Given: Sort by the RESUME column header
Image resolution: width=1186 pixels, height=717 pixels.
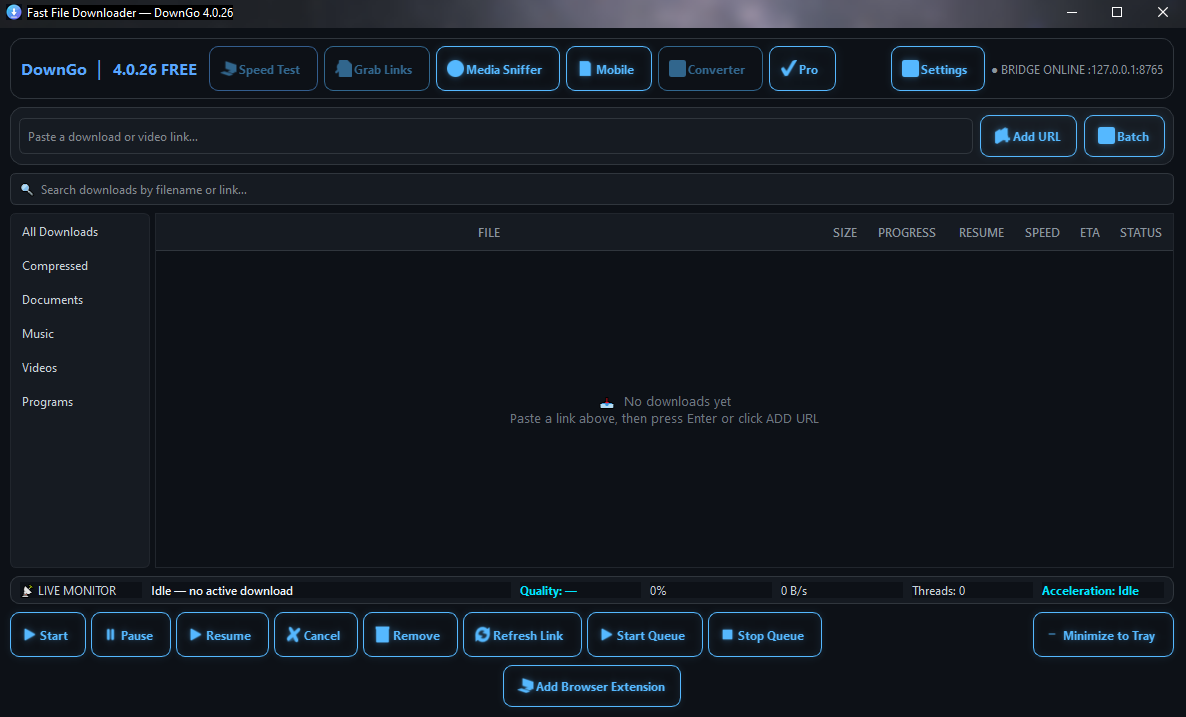Looking at the screenshot, I should click(x=981, y=232).
